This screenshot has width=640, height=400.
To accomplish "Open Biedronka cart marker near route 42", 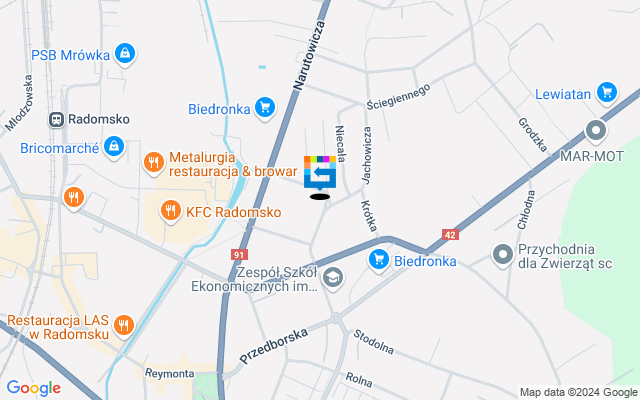I will click(379, 260).
